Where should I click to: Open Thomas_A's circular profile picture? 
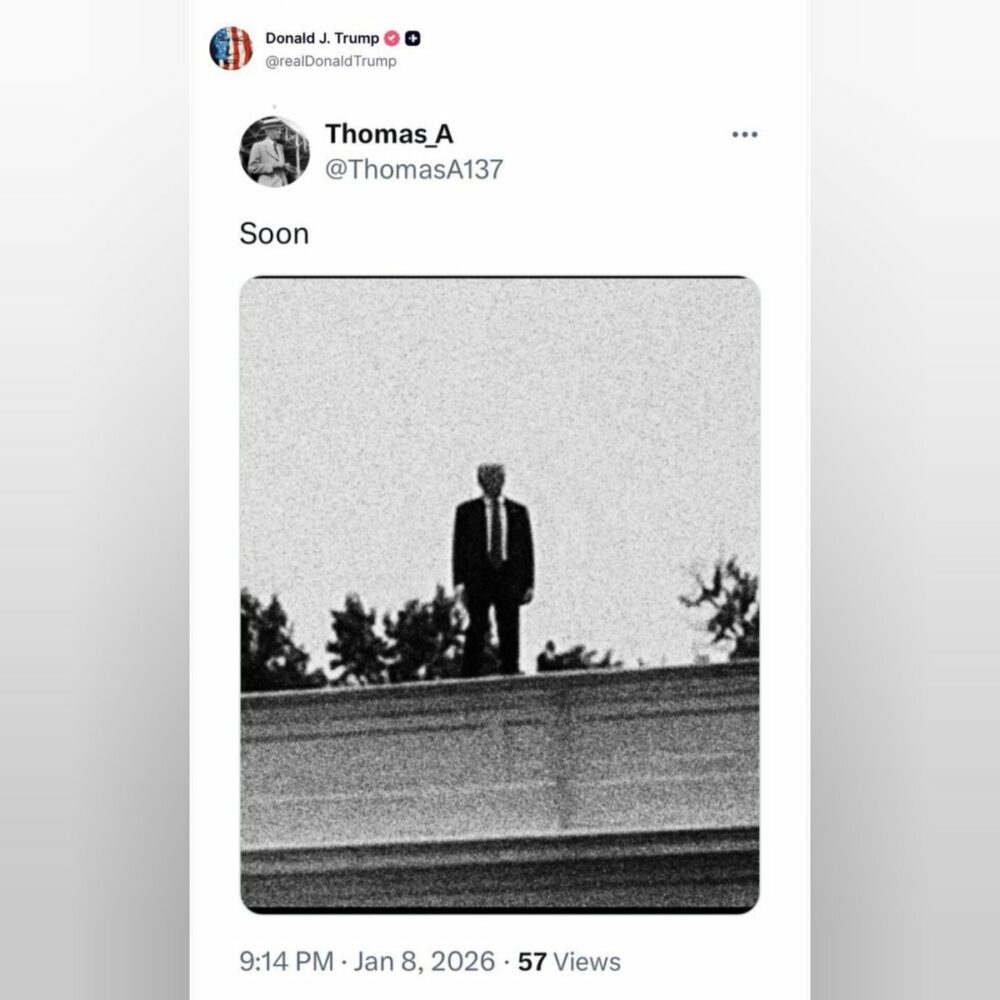[274, 151]
